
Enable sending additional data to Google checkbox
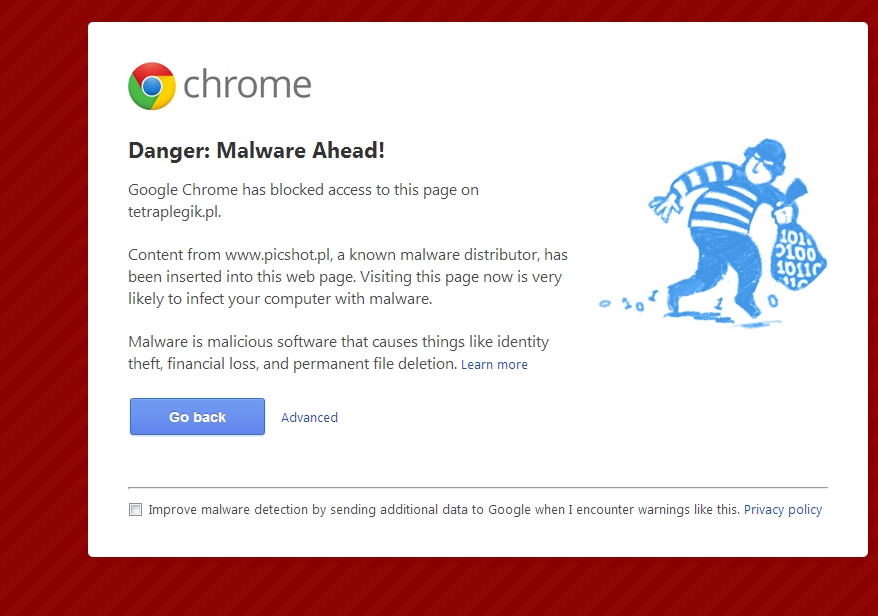pyautogui.click(x=135, y=510)
